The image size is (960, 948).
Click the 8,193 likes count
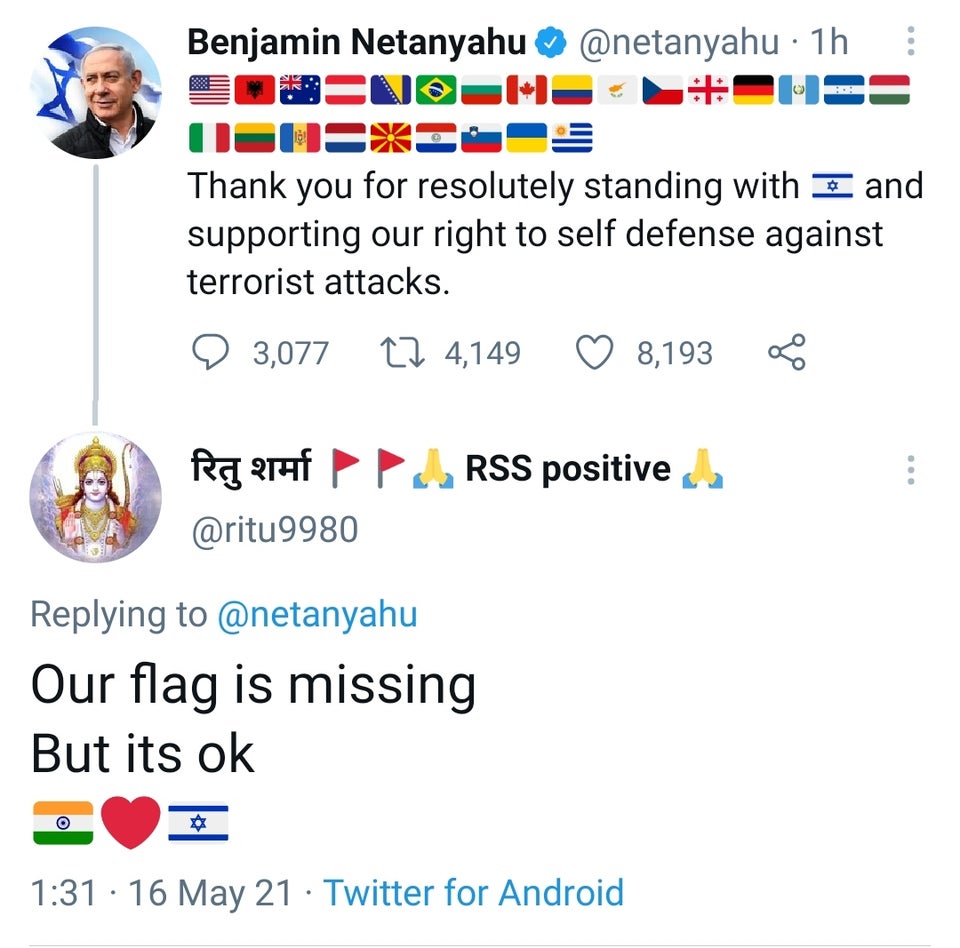pos(675,353)
